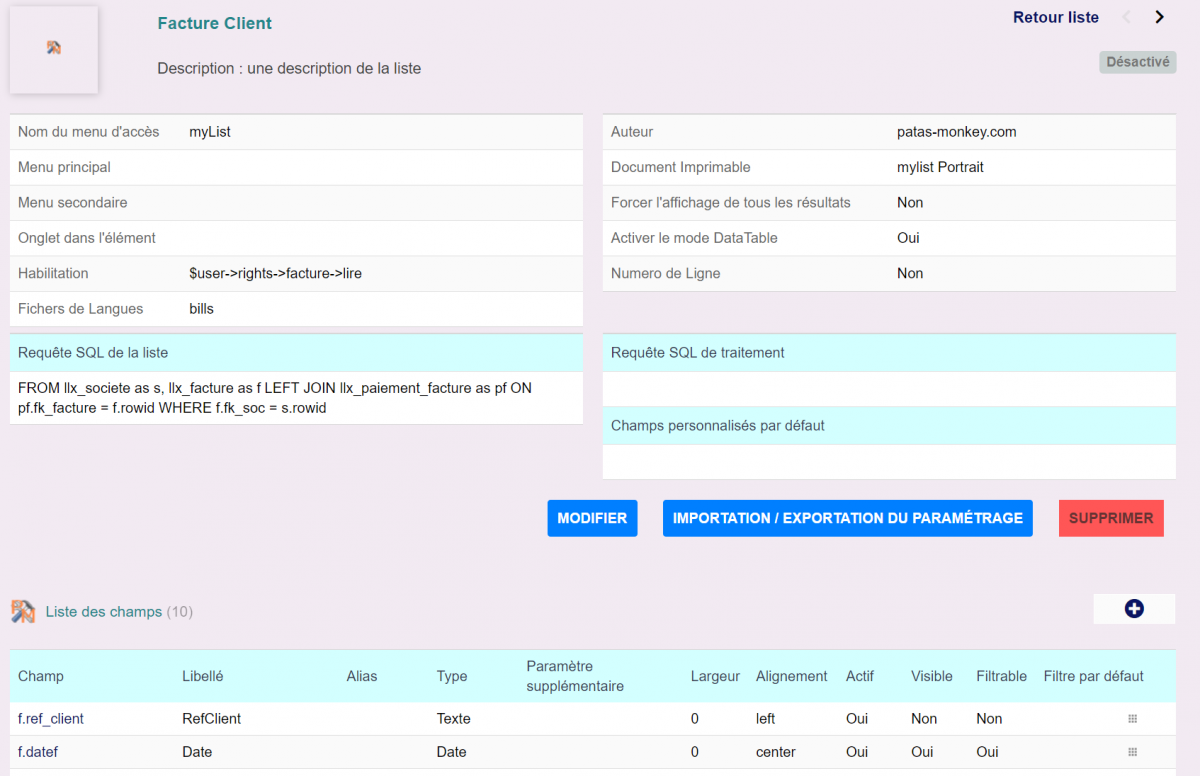
Task: Grab the f.datef row reorder handle
Action: pos(1133,752)
